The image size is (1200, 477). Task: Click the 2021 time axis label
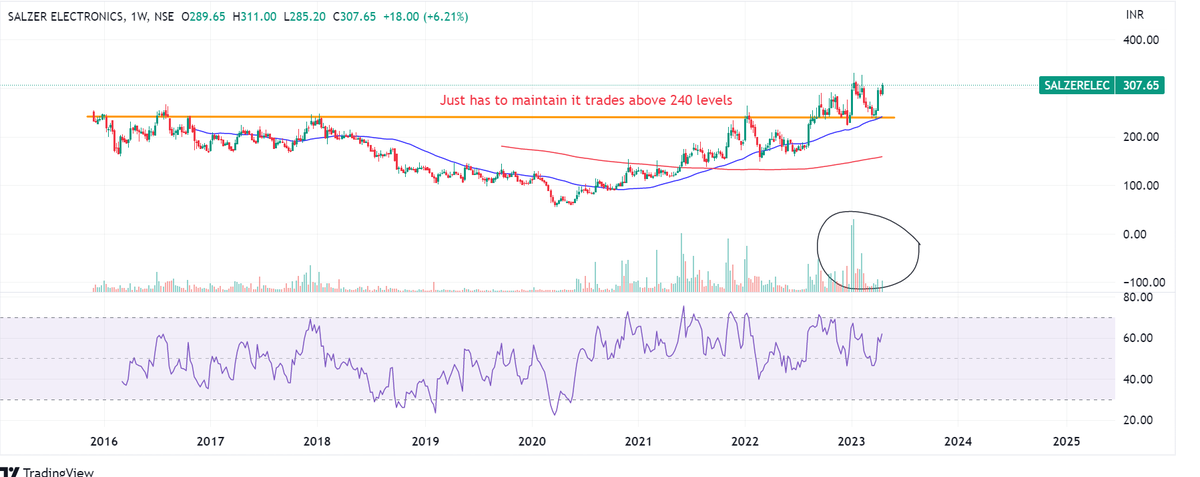click(638, 441)
